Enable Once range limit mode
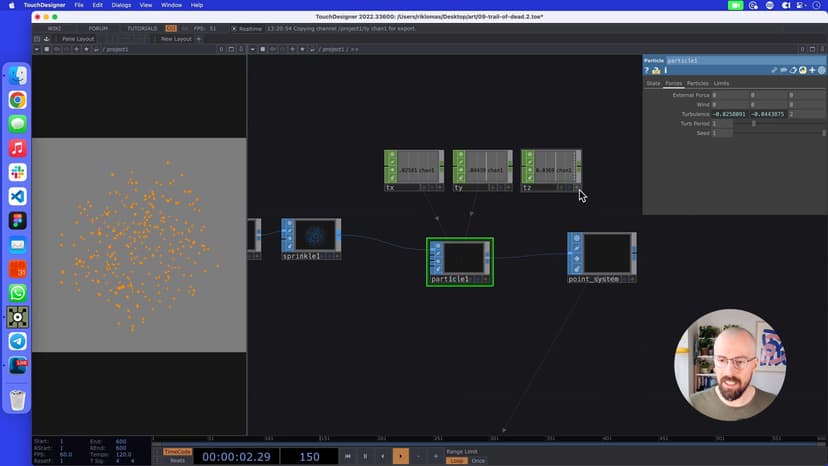Screen dimensions: 828x466 coord(478,460)
